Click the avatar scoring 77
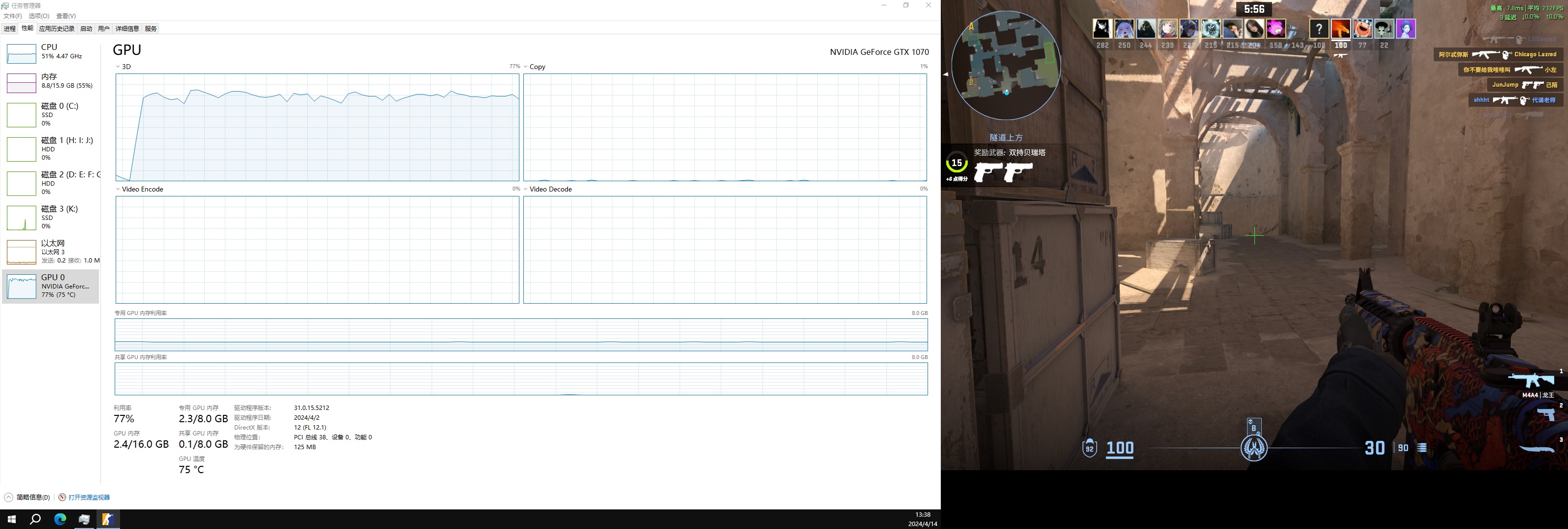The height and width of the screenshot is (529, 1568). point(1362,28)
